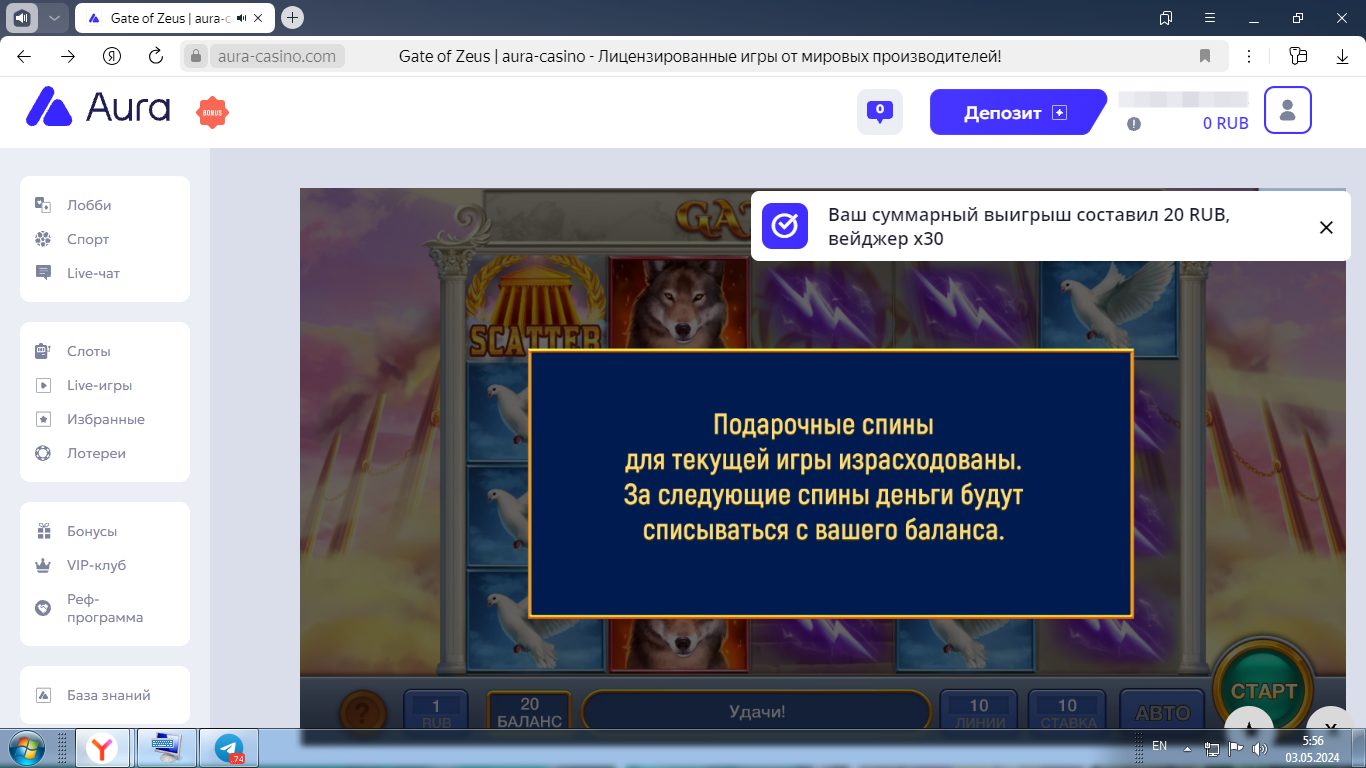Open the Windows Start menu
1366x768 pixels.
(26, 748)
